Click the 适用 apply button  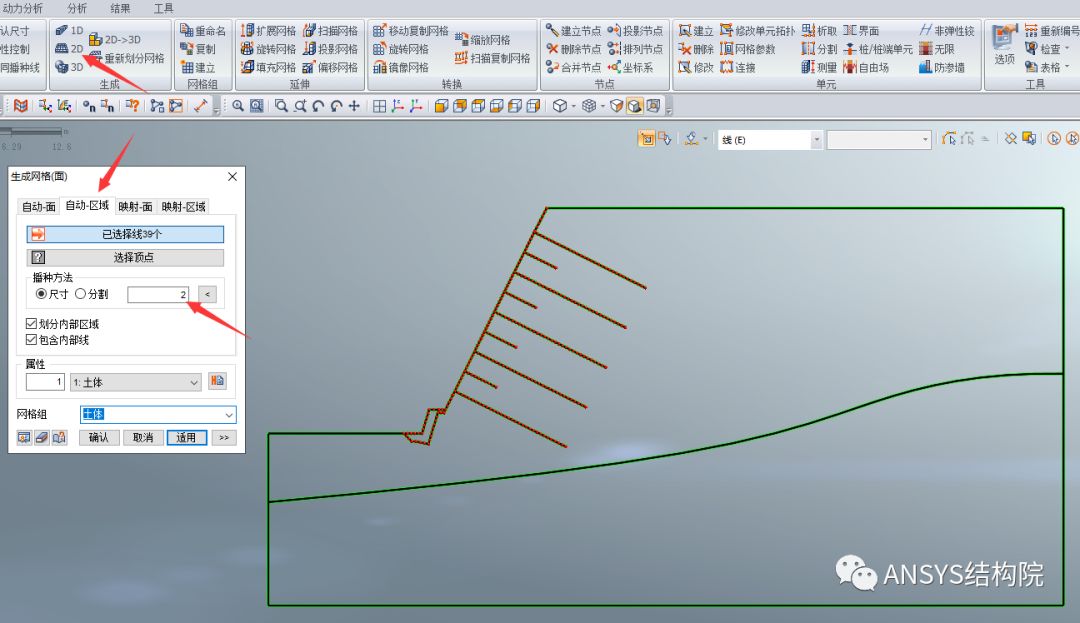click(187, 438)
